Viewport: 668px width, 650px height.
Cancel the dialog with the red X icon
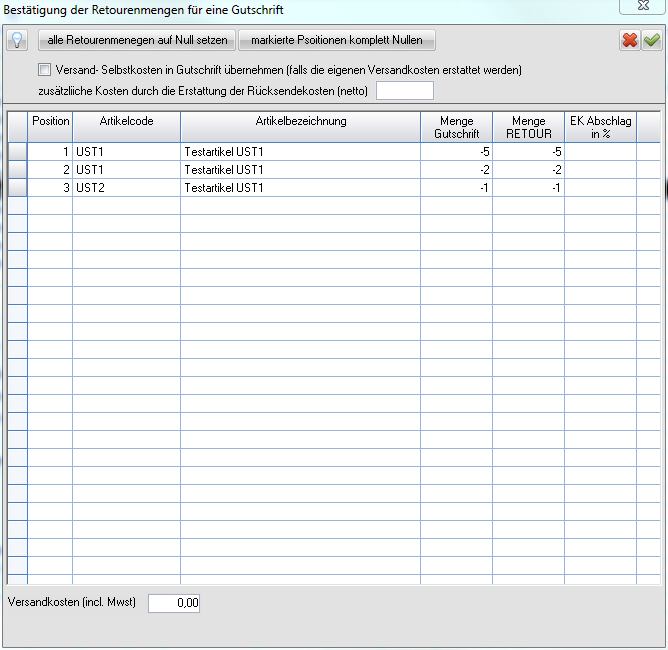click(630, 41)
